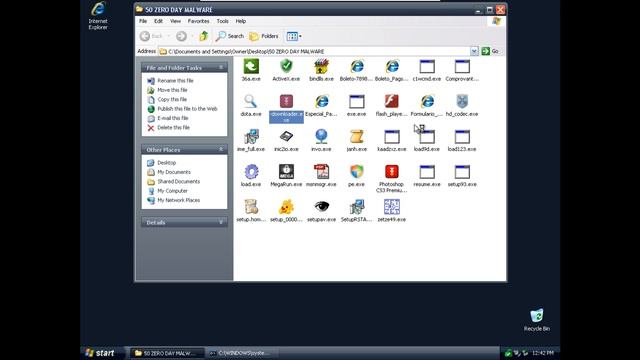Open the Tools menu

point(222,21)
